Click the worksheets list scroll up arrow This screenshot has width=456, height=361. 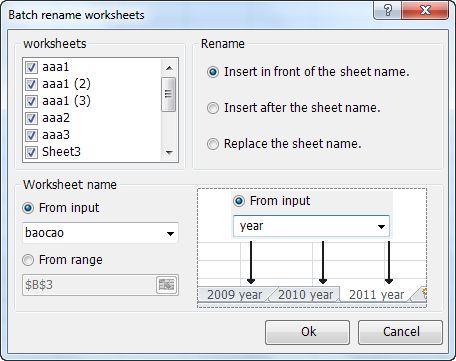point(169,68)
